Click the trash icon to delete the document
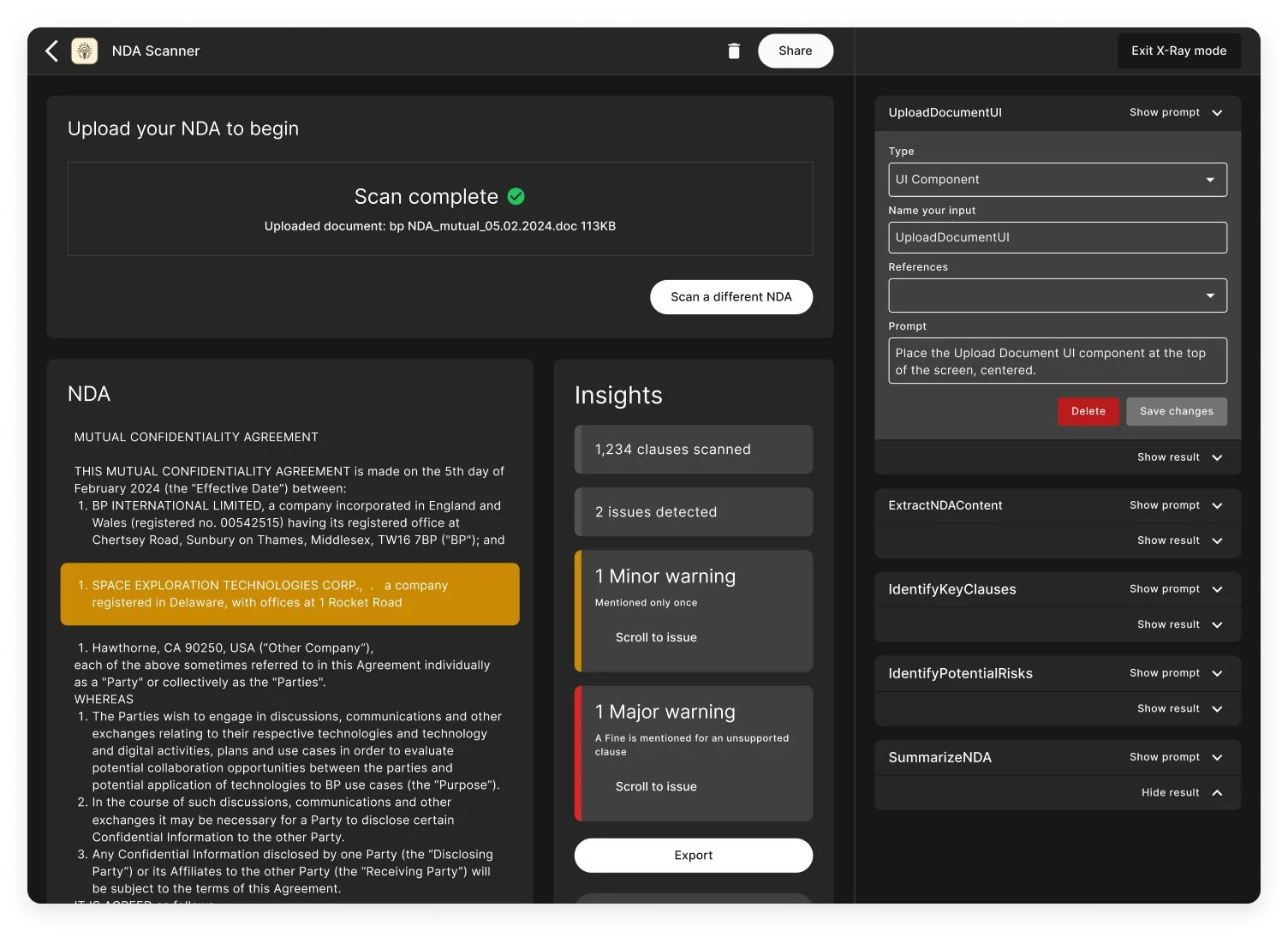Image resolution: width=1288 pixels, height=937 pixels. 734,51
